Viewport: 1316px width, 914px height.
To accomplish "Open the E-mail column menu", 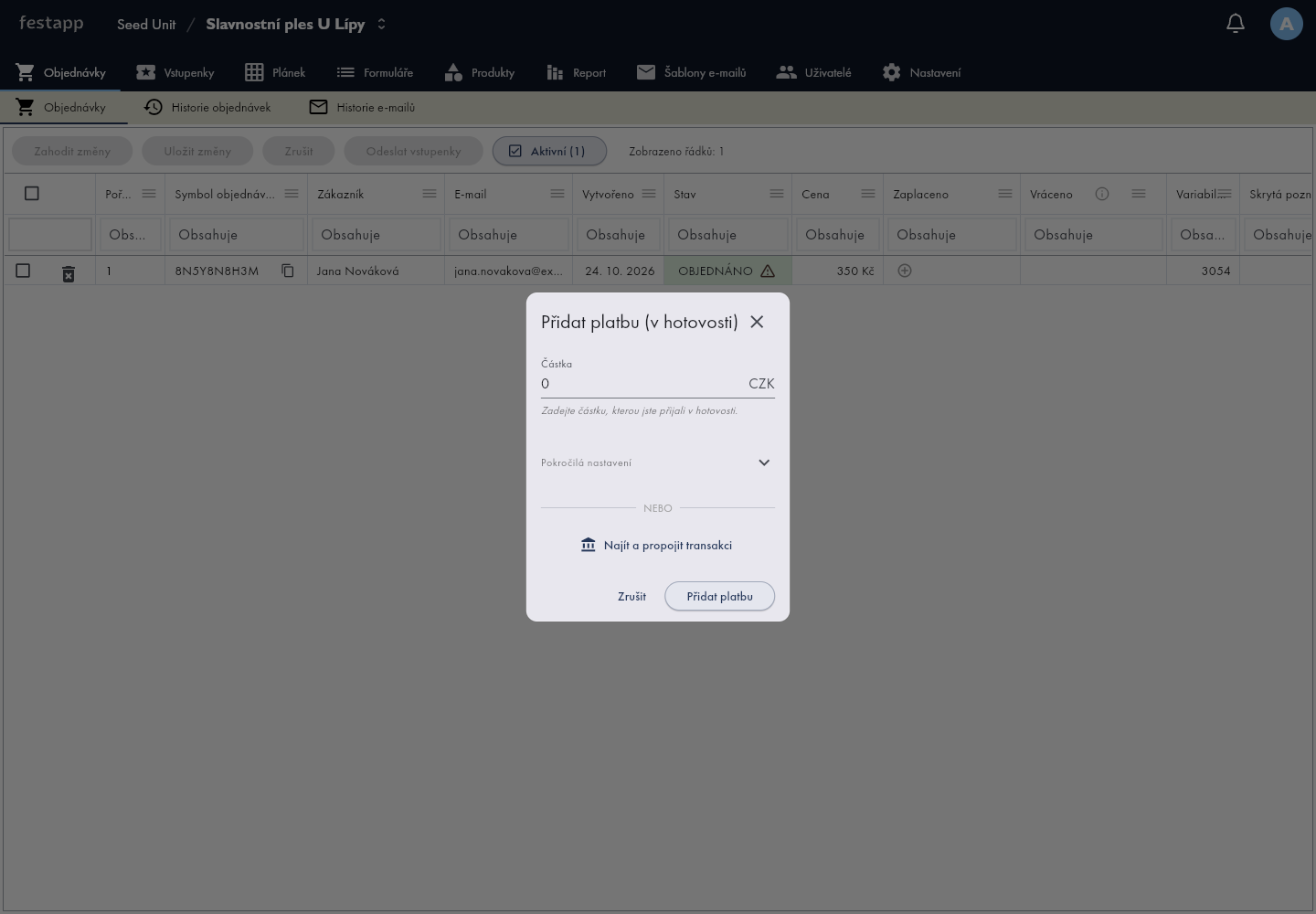I will point(557,194).
